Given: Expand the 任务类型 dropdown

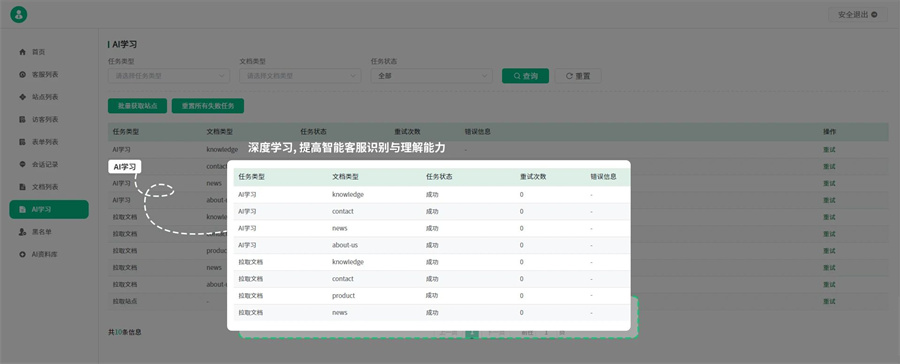Looking at the screenshot, I should click(x=169, y=76).
